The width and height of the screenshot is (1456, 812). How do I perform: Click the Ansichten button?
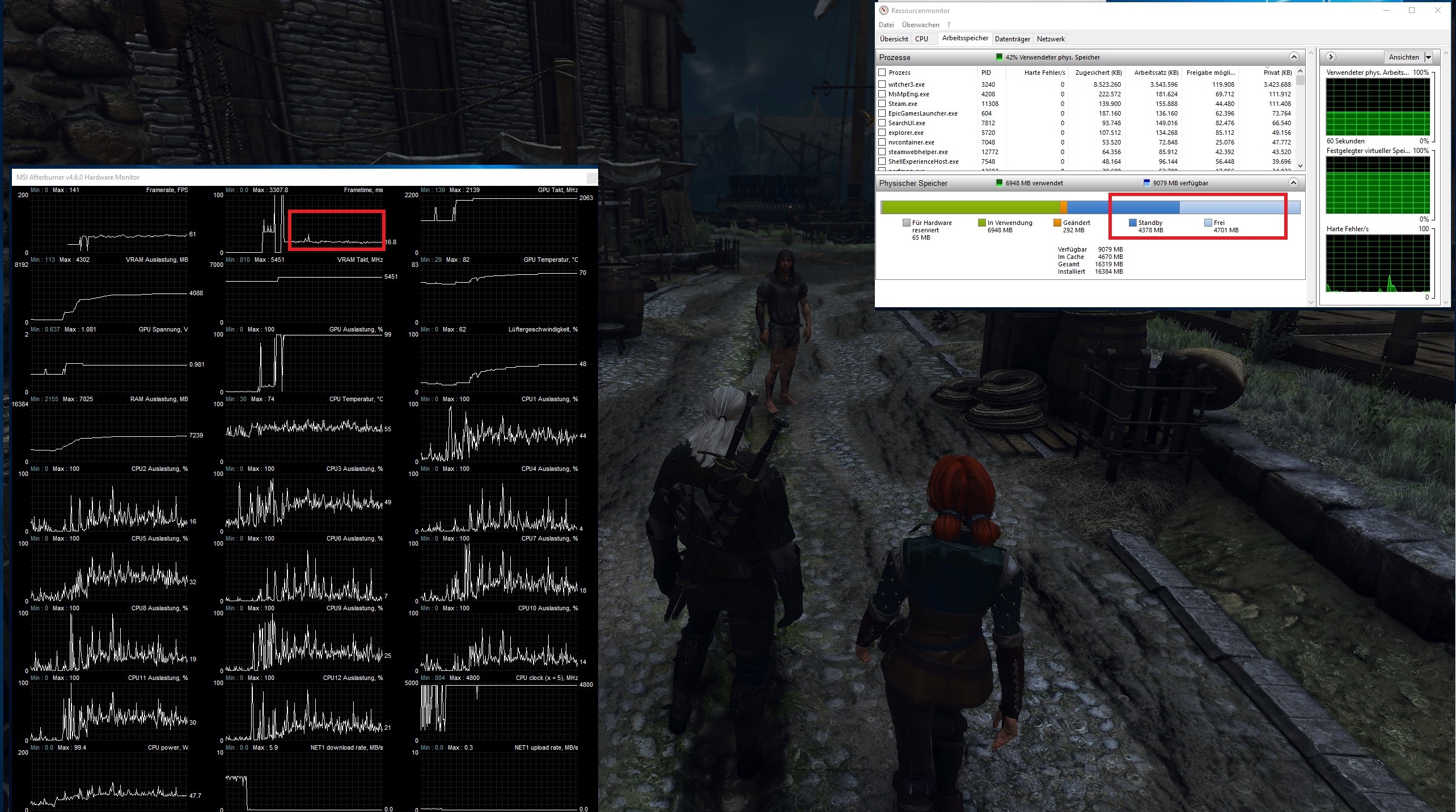[1403, 57]
